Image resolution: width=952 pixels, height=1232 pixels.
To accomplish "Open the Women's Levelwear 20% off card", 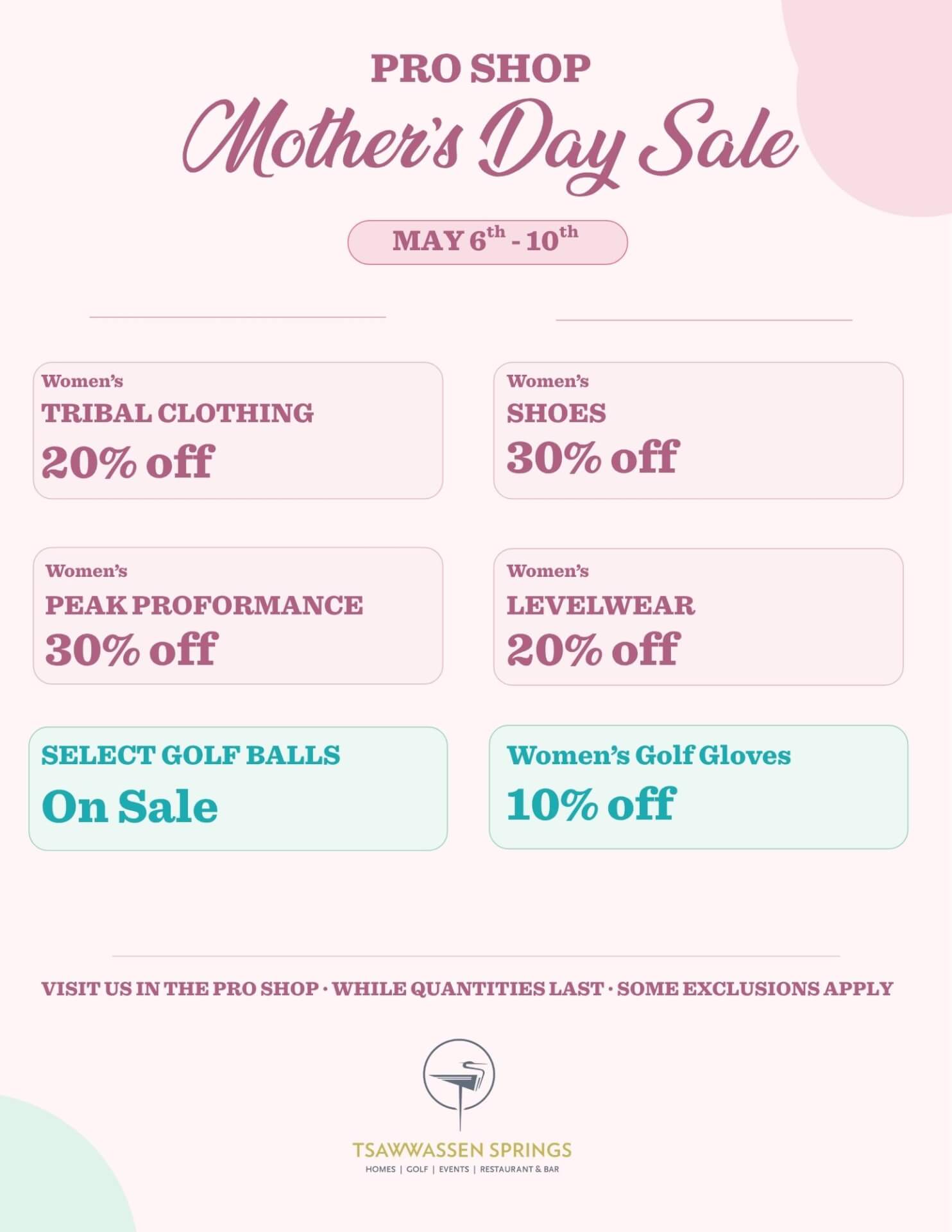I will pyautogui.click(x=698, y=617).
